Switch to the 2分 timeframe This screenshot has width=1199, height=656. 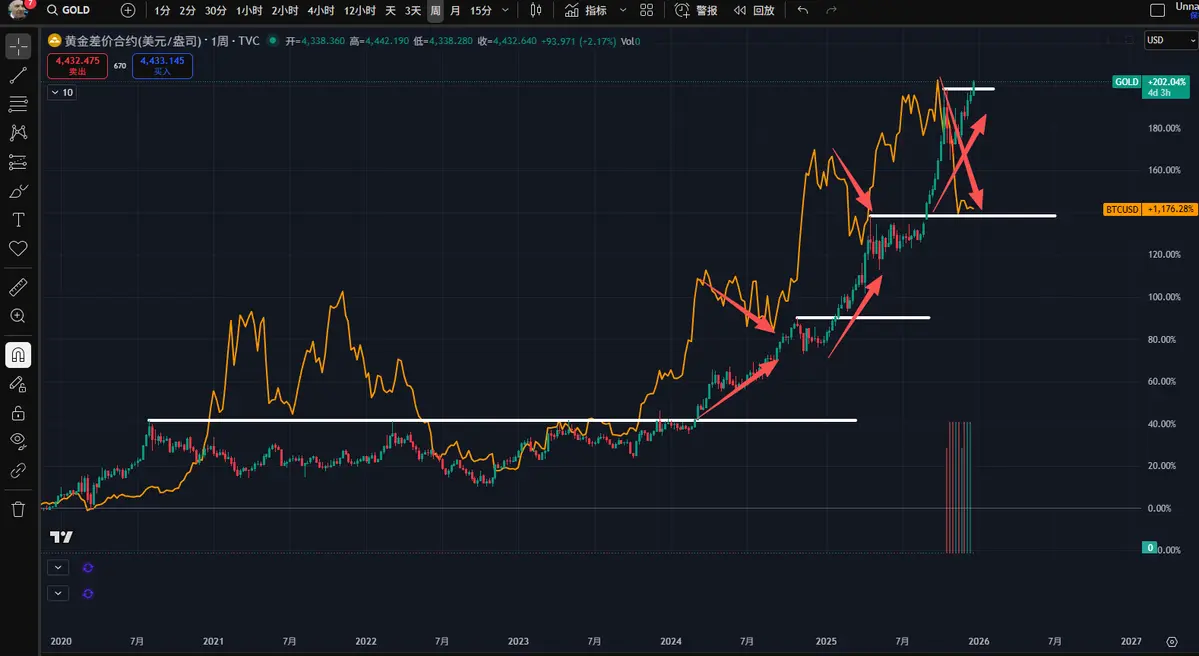click(x=187, y=10)
